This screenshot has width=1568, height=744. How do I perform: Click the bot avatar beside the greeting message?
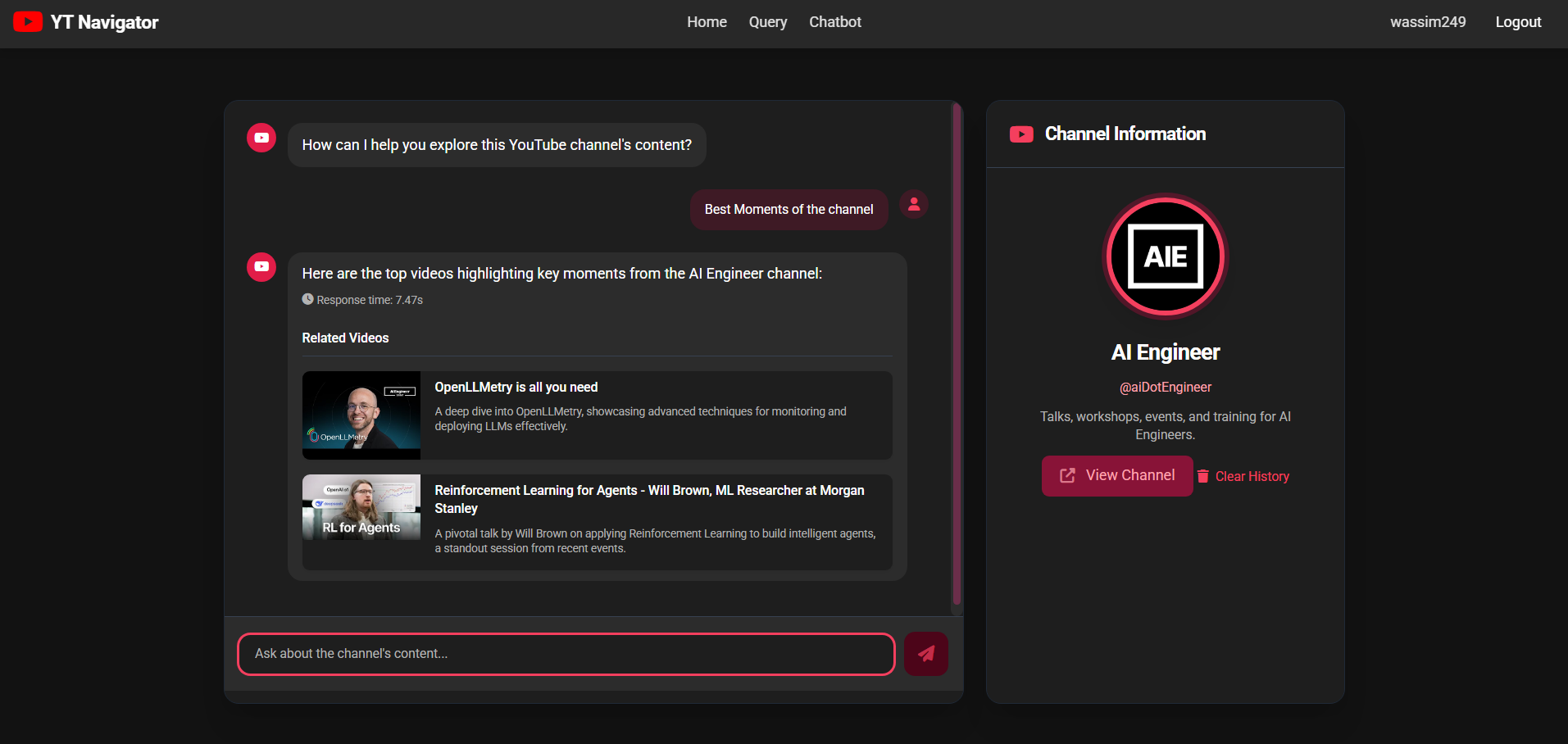click(261, 138)
